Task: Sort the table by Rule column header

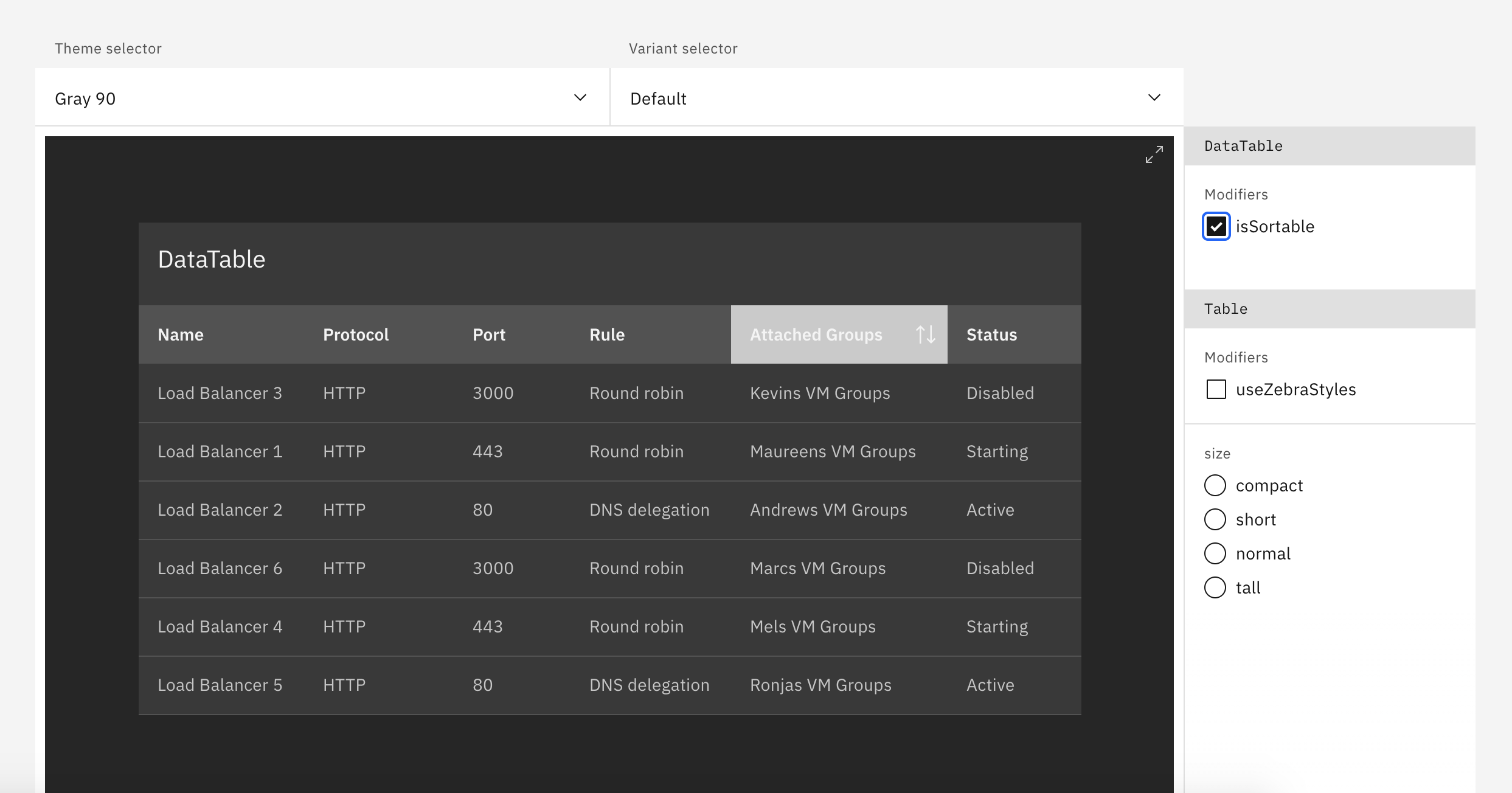Action: tap(651, 334)
